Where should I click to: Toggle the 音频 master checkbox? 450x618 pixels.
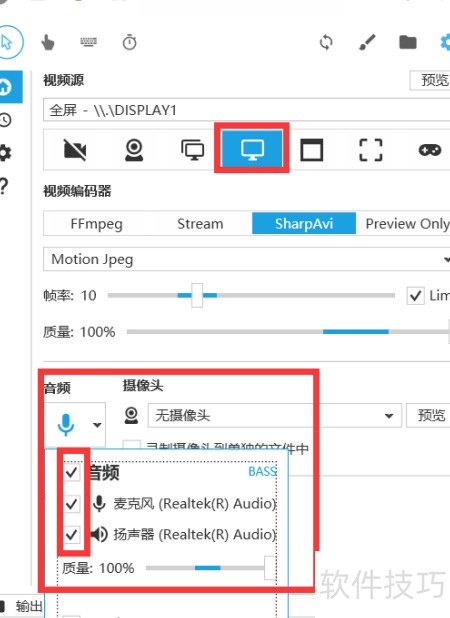coord(71,472)
